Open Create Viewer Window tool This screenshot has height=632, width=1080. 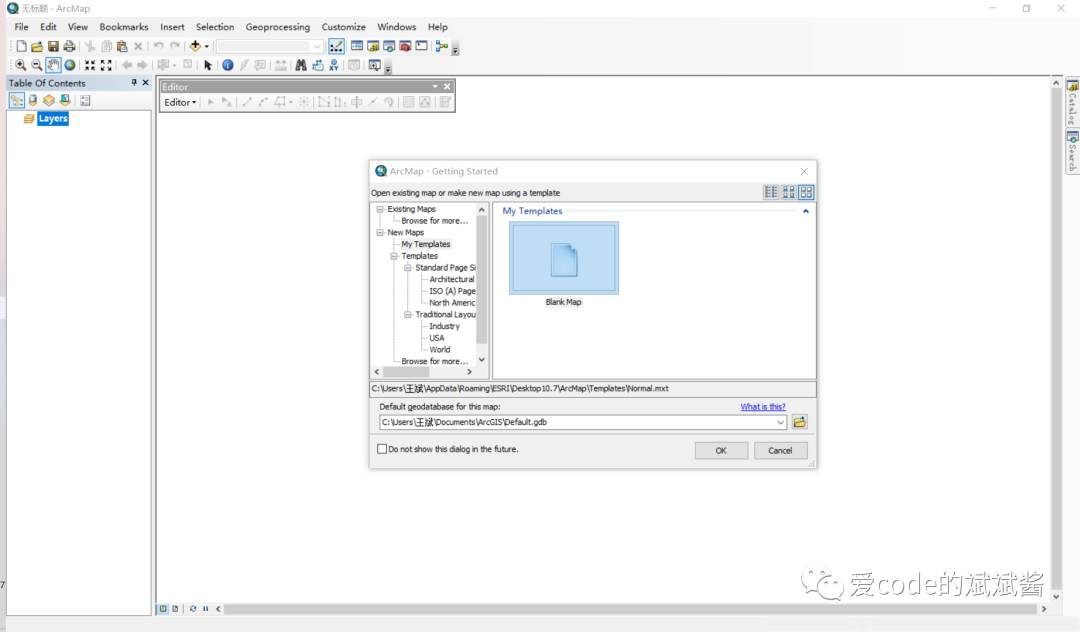click(x=374, y=65)
